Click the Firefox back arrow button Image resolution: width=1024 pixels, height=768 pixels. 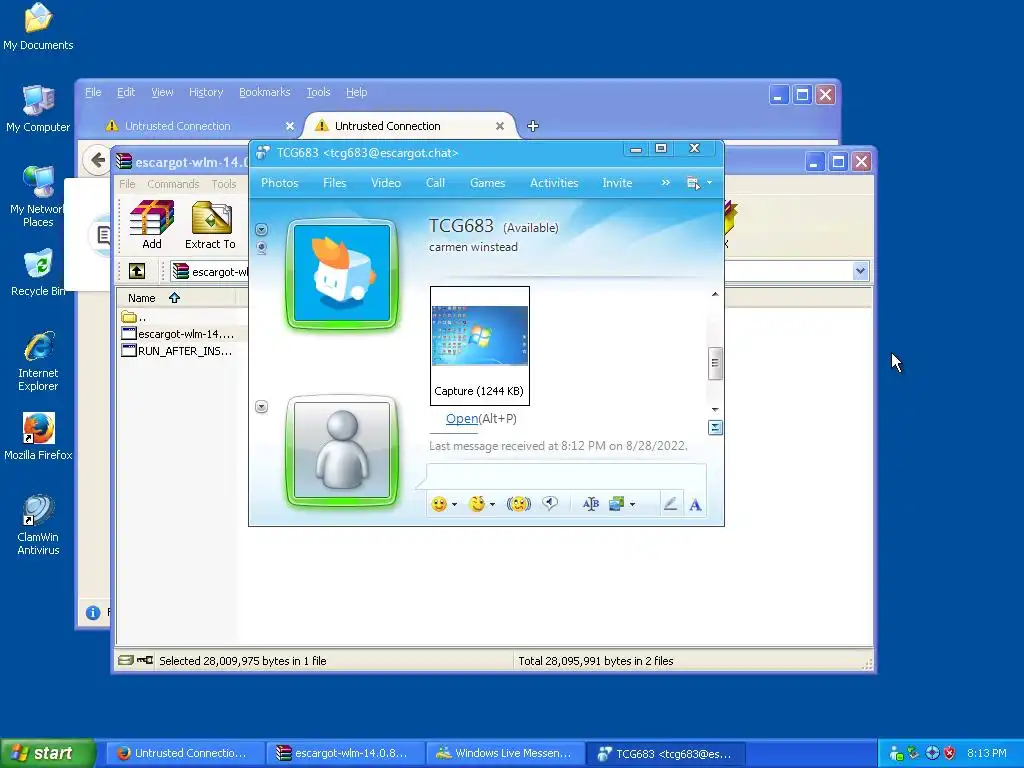97,160
